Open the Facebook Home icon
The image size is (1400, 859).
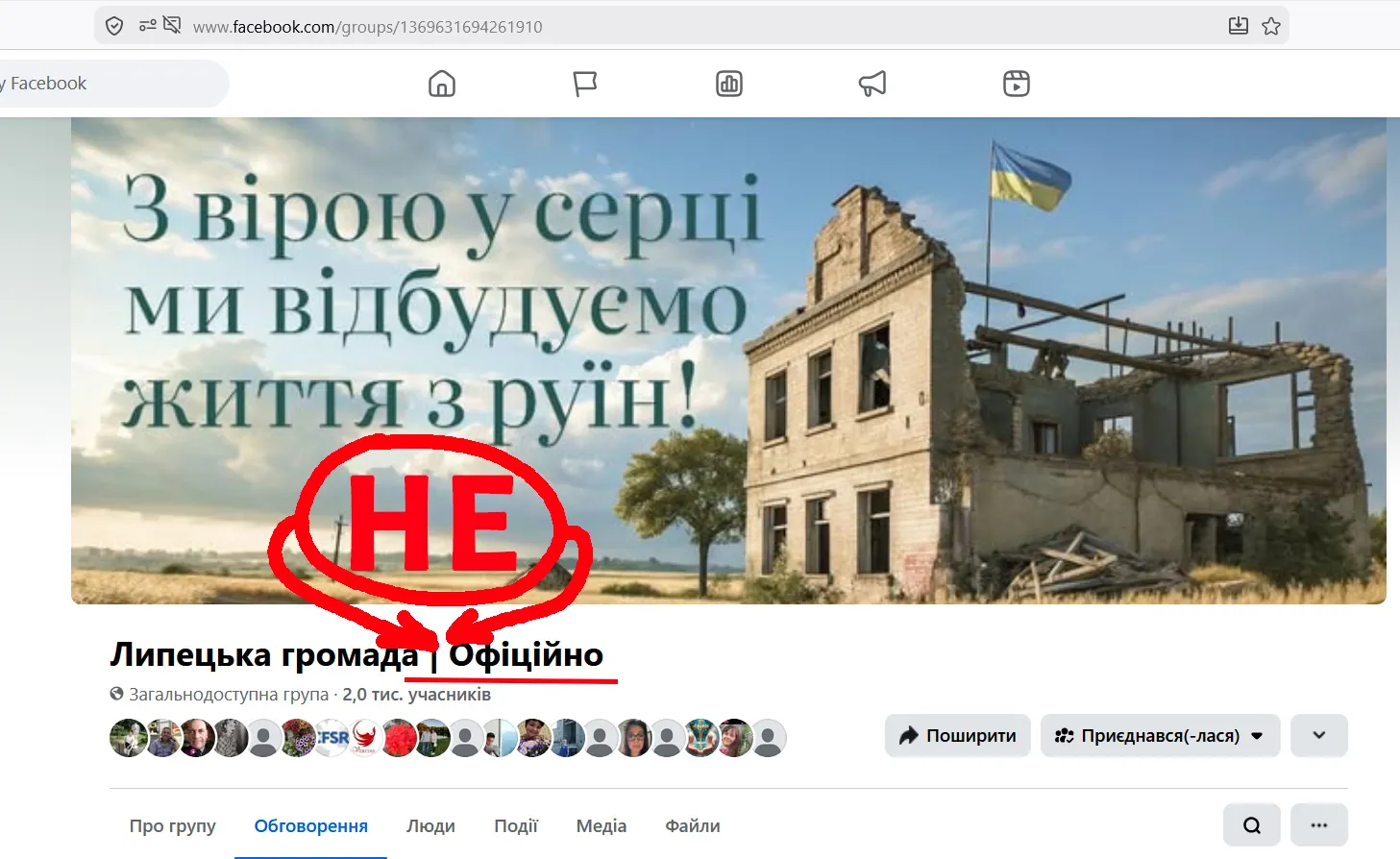pyautogui.click(x=442, y=84)
